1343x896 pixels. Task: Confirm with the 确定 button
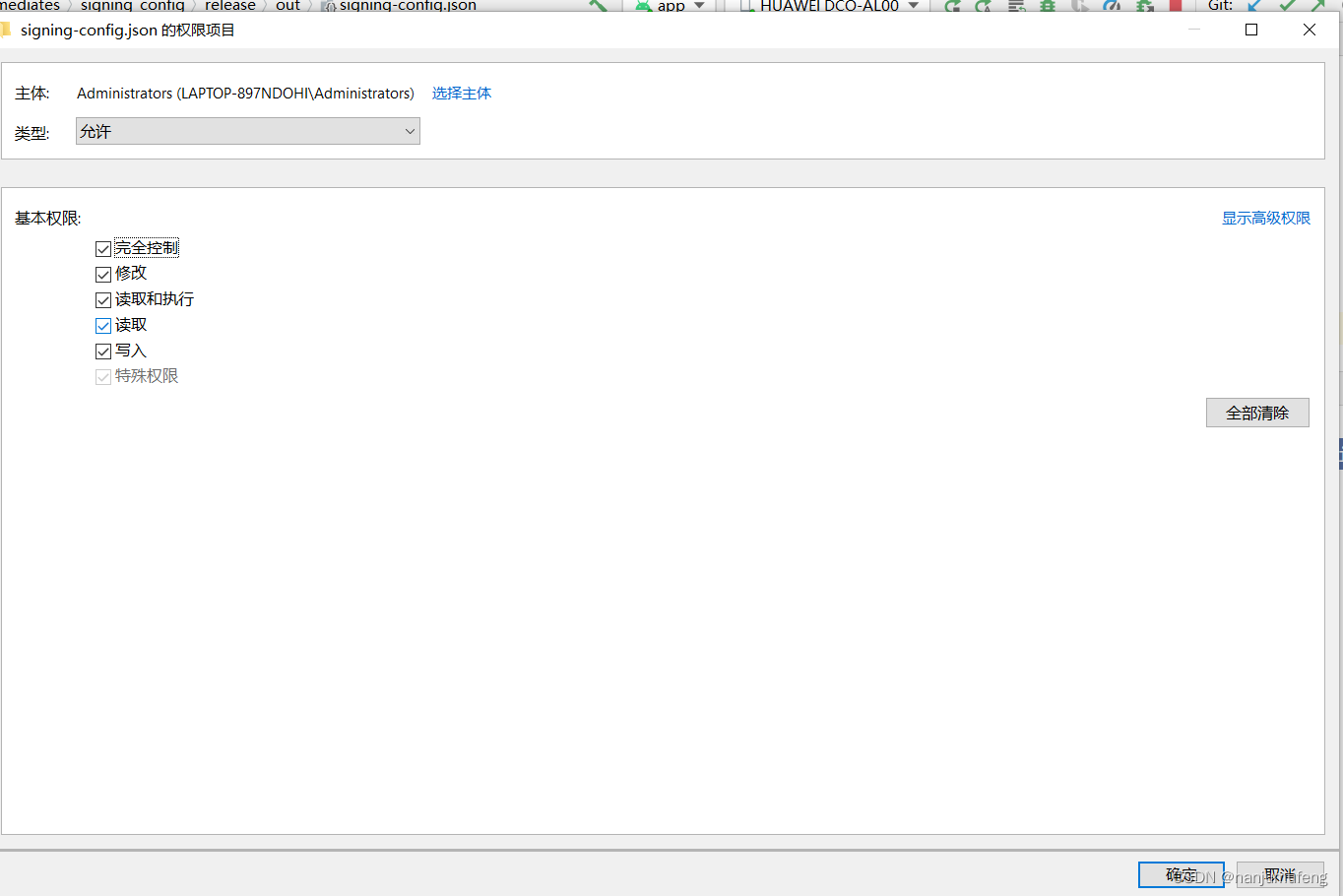point(1182,874)
